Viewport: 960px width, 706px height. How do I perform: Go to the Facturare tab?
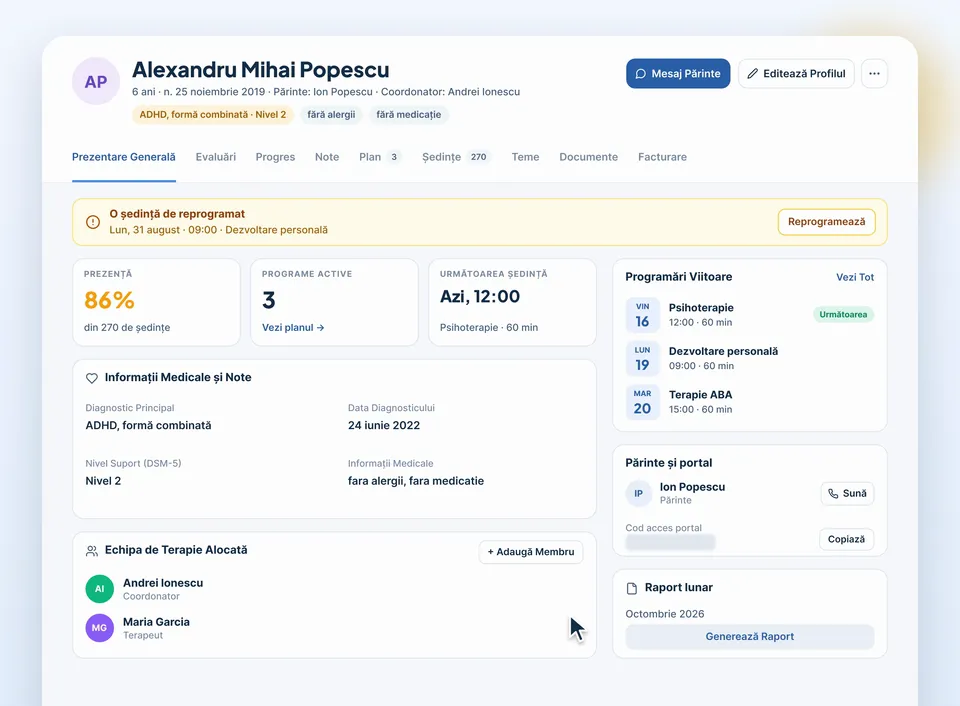[662, 157]
